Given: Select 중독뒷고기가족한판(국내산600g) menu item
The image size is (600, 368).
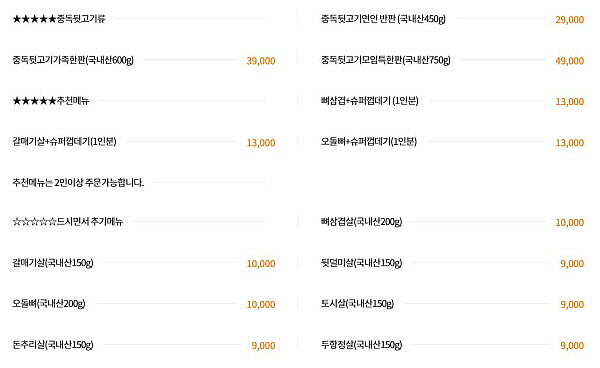Looking at the screenshot, I should (73, 60).
